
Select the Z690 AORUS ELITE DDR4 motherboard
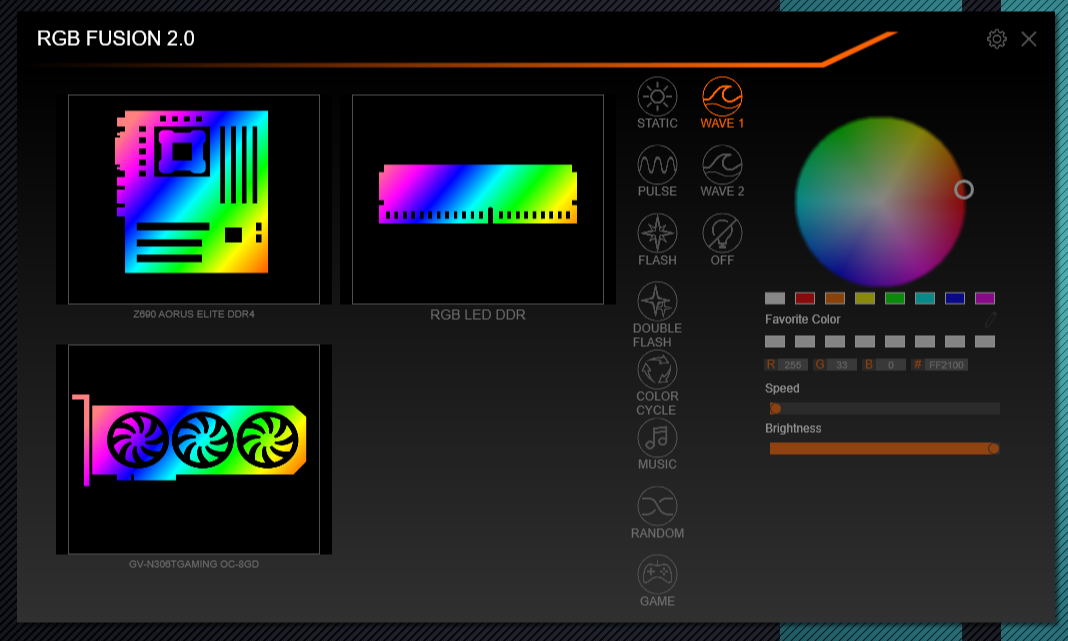coord(194,199)
